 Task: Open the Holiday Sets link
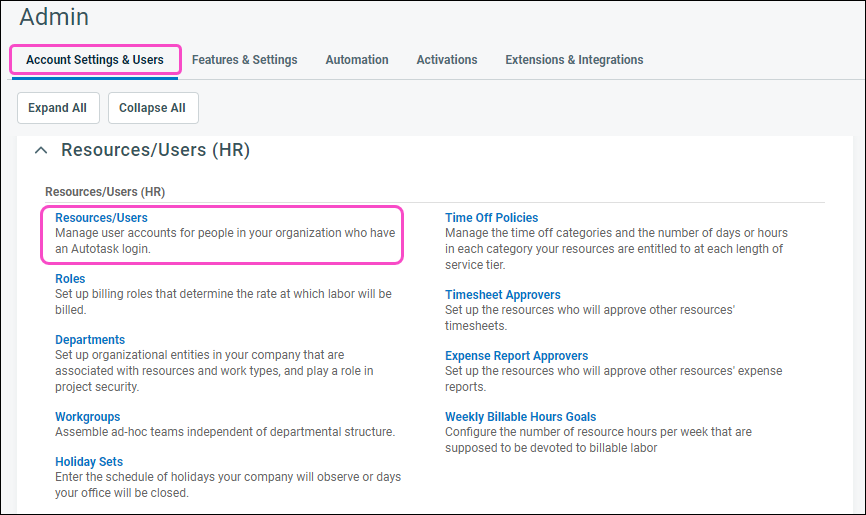(x=89, y=462)
